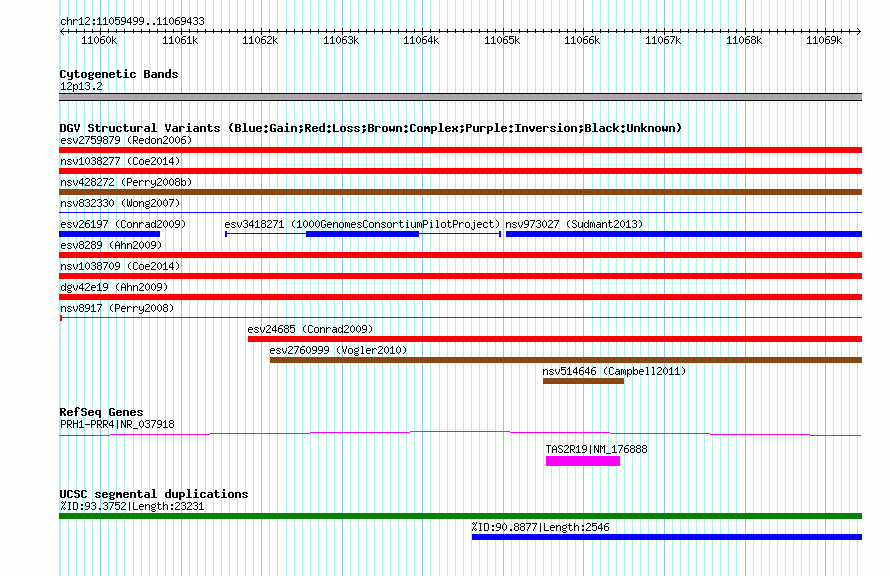Open the UCSC segmental duplications track title
This screenshot has width=890, height=576.
tap(154, 494)
